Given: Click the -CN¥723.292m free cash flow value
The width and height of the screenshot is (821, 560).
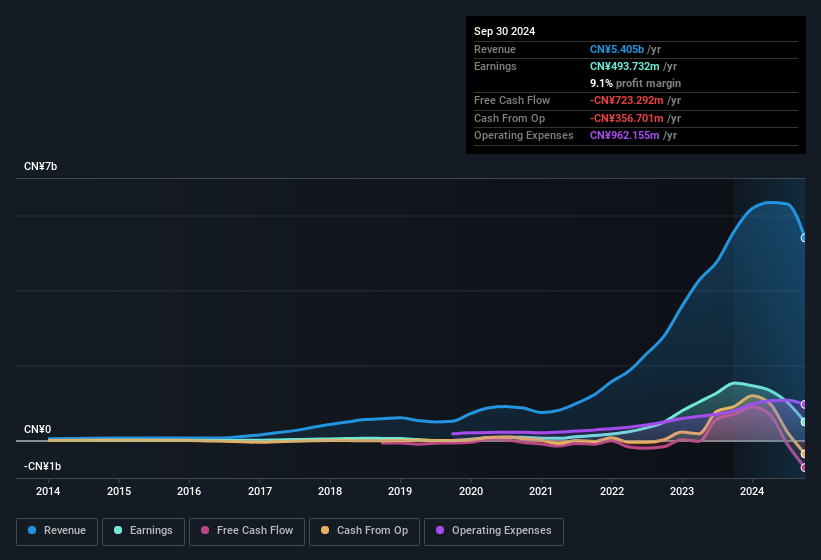Looking at the screenshot, I should point(627,100).
